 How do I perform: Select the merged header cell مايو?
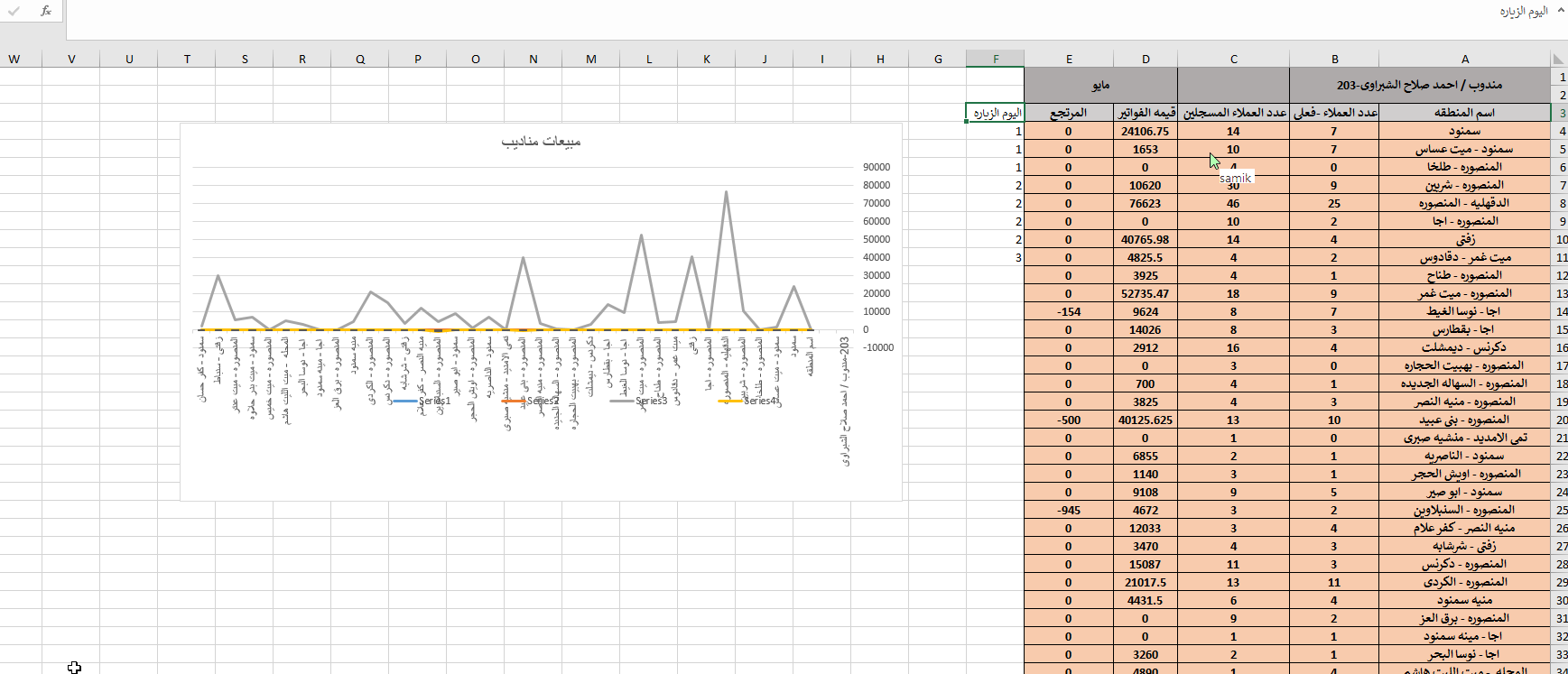[1100, 85]
